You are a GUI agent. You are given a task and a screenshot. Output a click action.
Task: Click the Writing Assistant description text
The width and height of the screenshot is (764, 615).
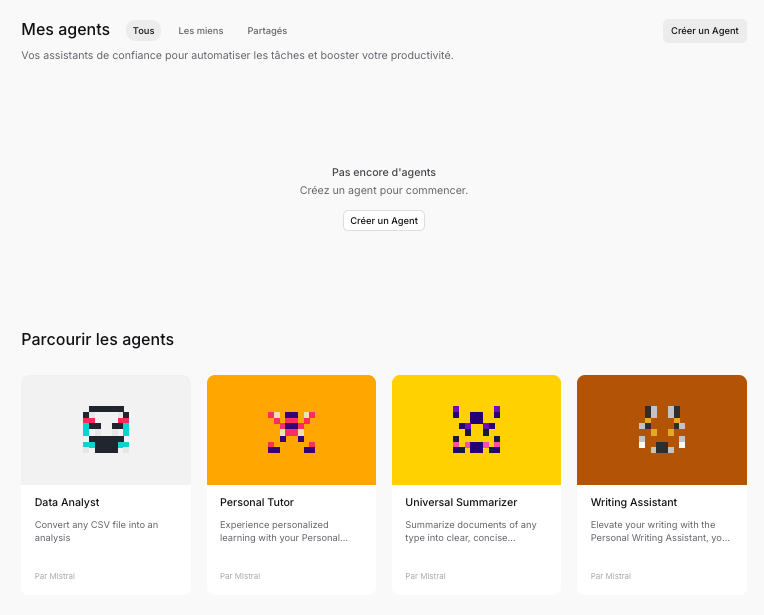[x=660, y=531]
